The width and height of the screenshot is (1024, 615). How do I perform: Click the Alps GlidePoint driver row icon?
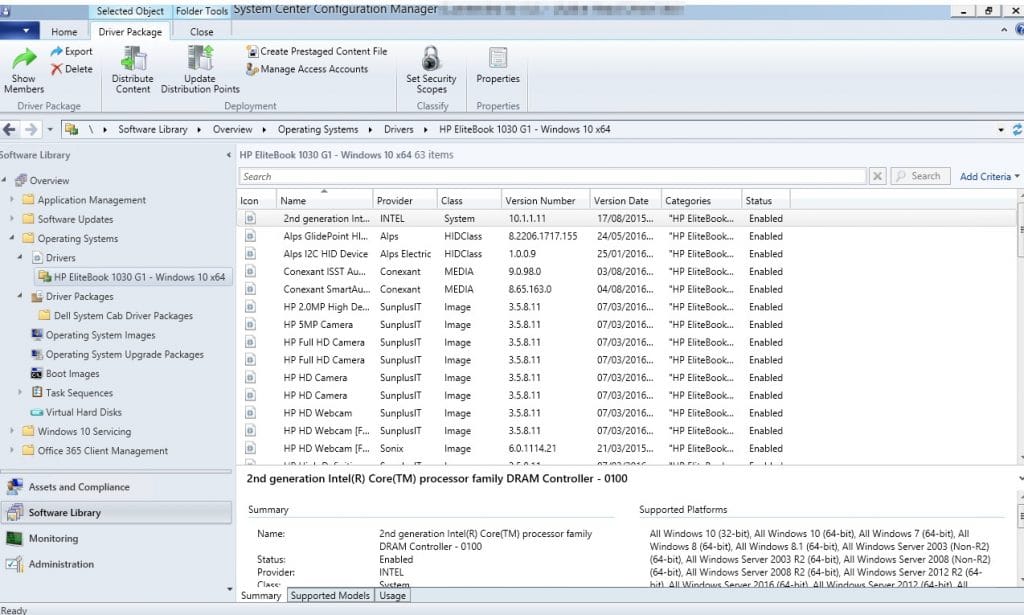pos(250,236)
